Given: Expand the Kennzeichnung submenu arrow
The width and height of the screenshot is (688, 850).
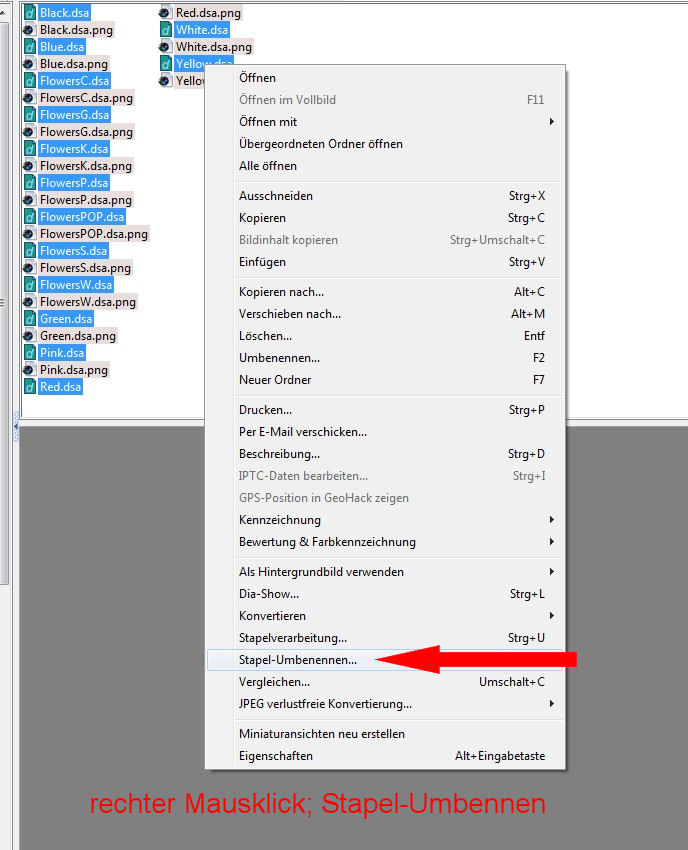Looking at the screenshot, I should [551, 519].
